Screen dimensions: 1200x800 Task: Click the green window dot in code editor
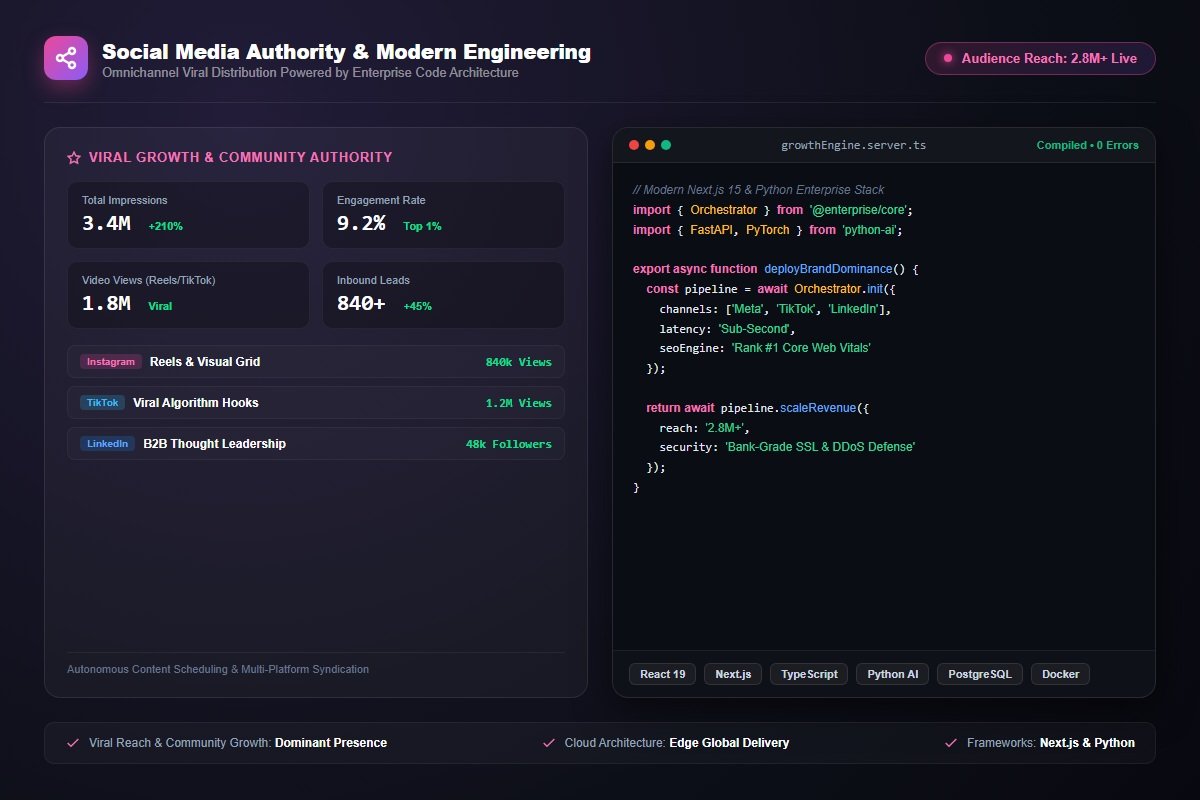coord(666,145)
